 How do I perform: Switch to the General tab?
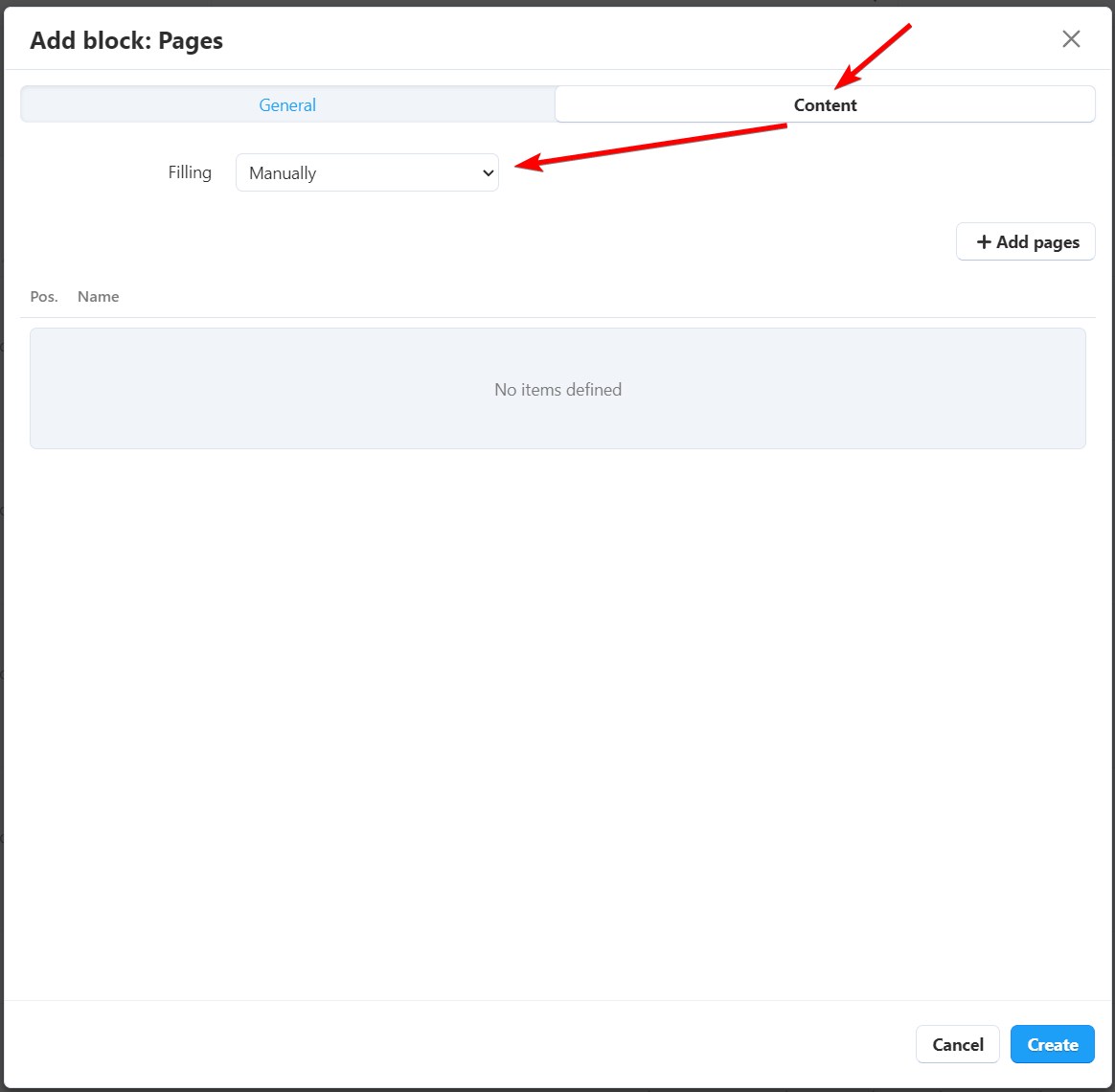[x=287, y=105]
